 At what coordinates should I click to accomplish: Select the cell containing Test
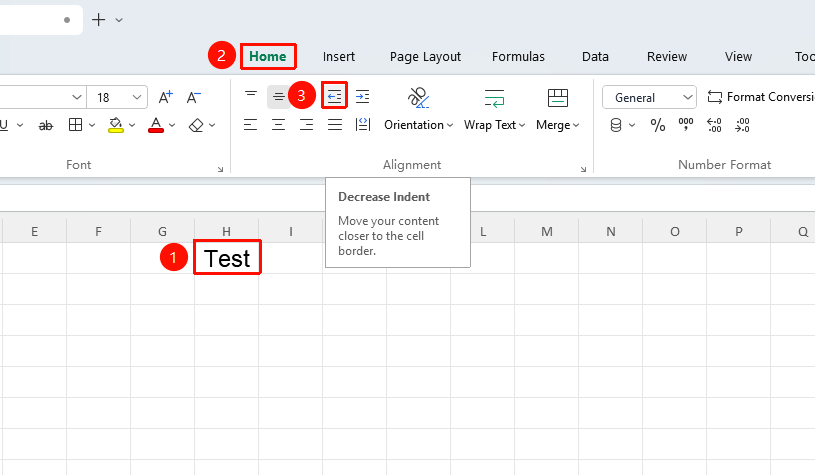(227, 258)
